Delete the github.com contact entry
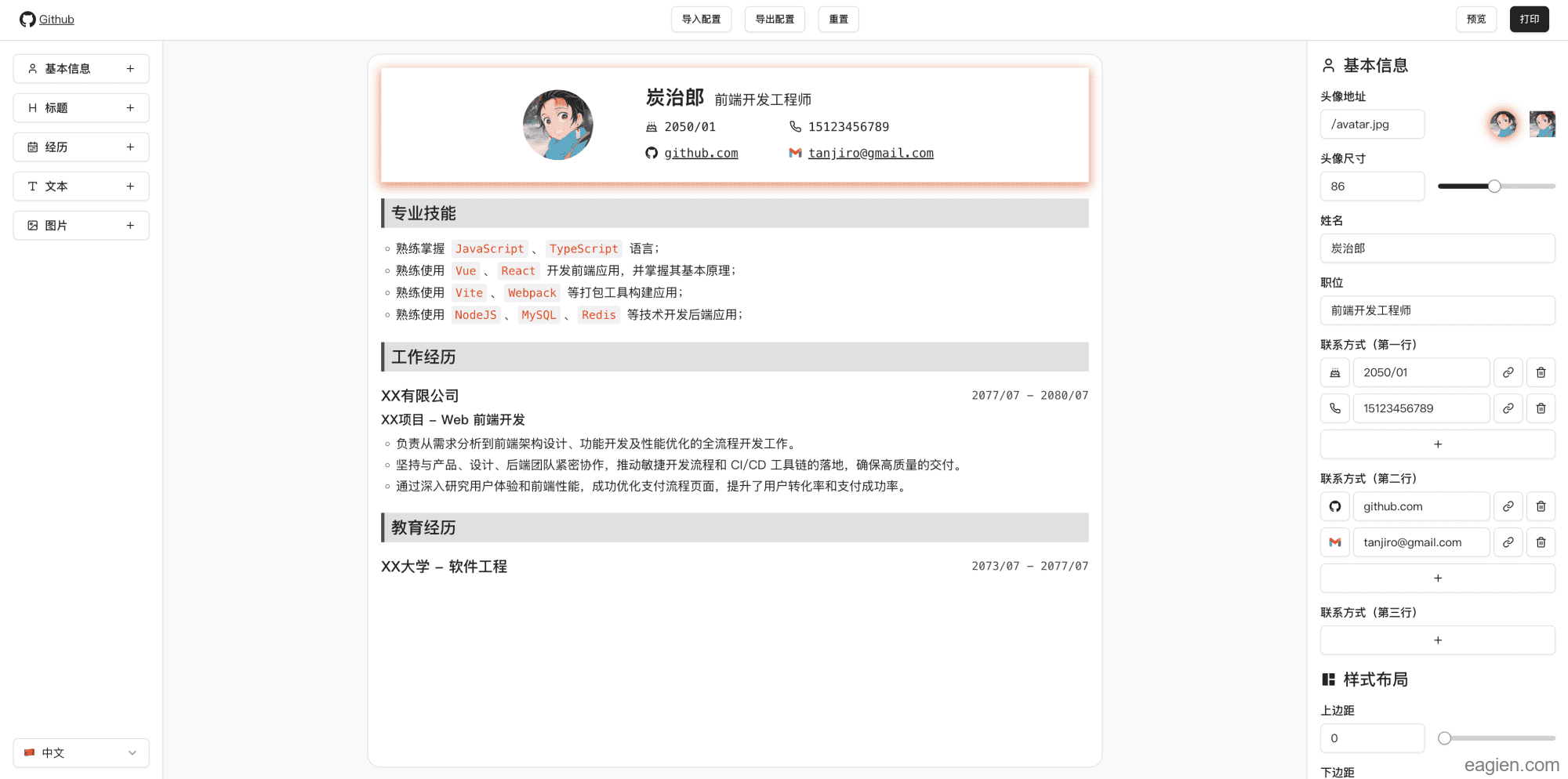This screenshot has width=1568, height=779. click(x=1541, y=506)
